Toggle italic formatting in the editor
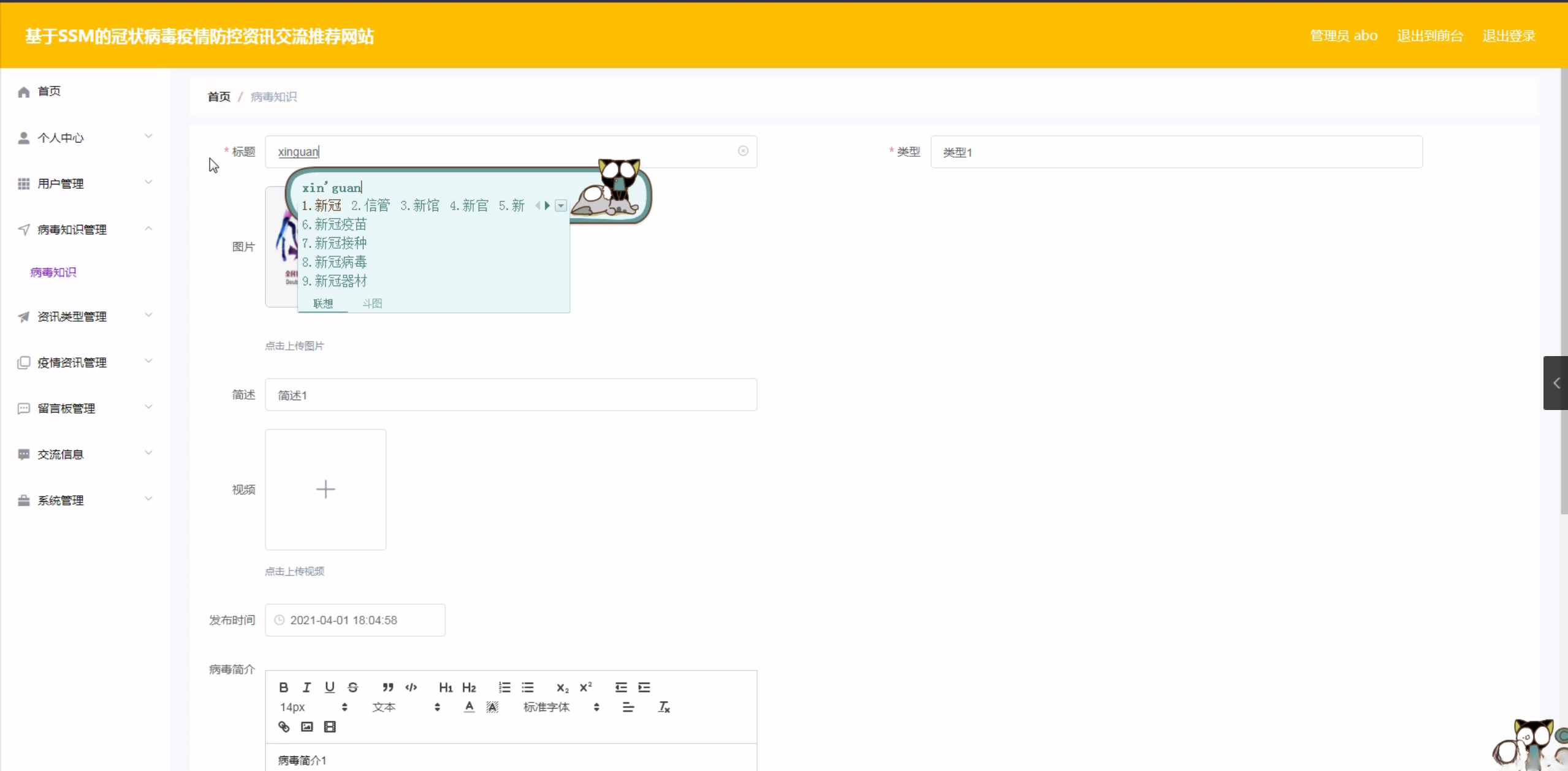 (306, 687)
